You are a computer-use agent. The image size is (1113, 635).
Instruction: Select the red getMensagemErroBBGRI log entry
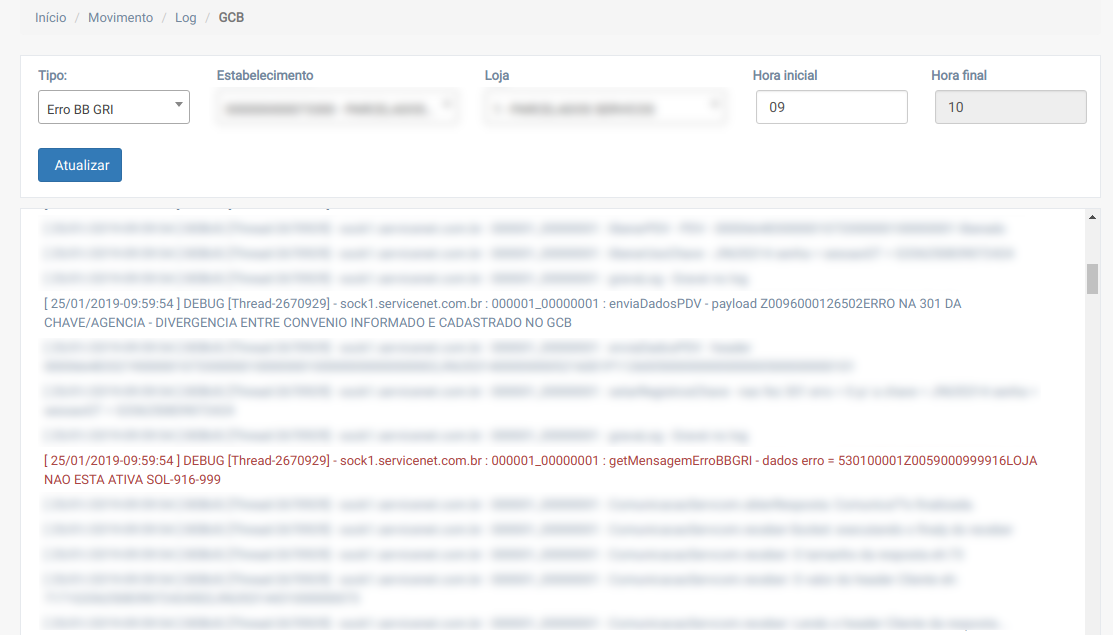[x=540, y=470]
